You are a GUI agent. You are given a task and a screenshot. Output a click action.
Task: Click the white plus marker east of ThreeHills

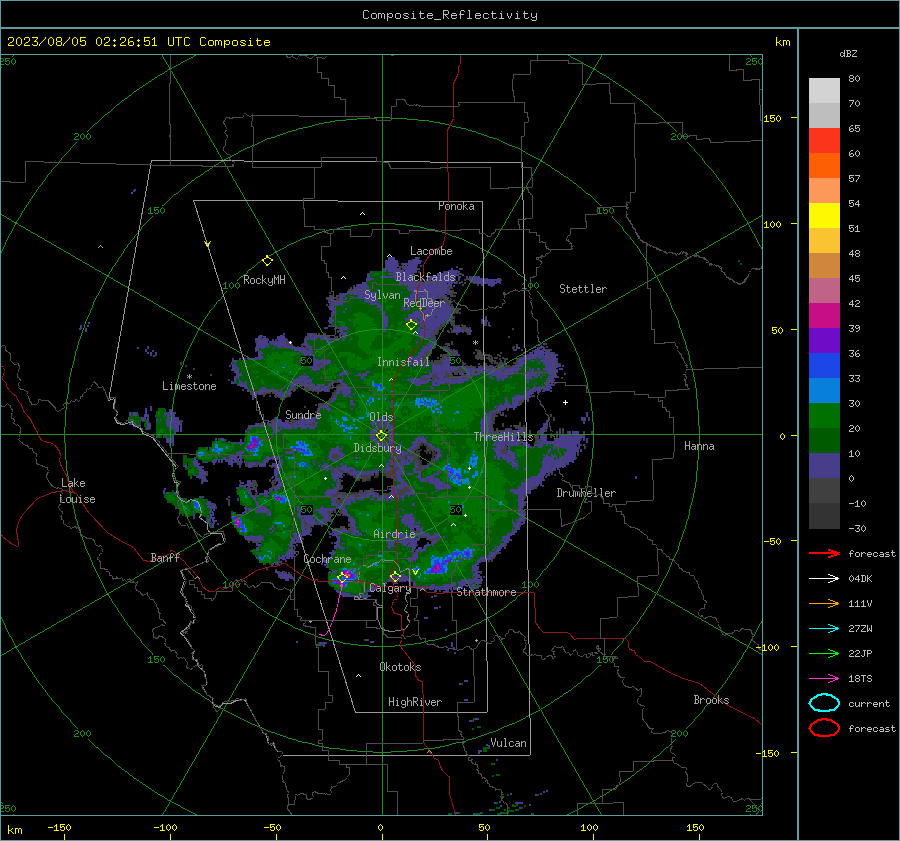(x=565, y=402)
